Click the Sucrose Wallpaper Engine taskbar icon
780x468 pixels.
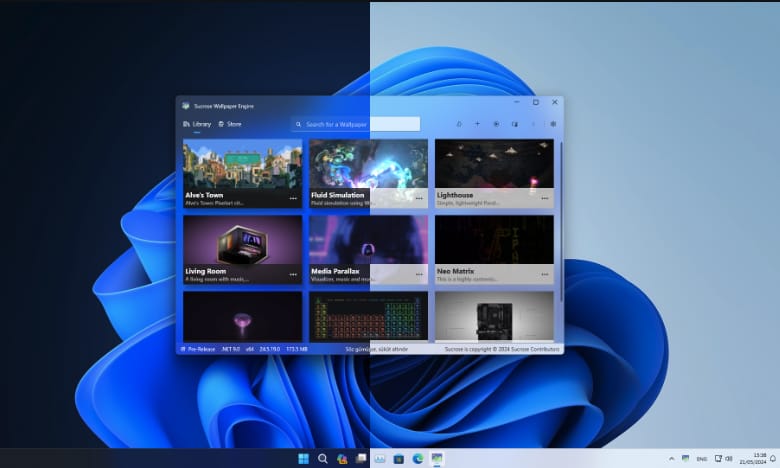tap(437, 459)
